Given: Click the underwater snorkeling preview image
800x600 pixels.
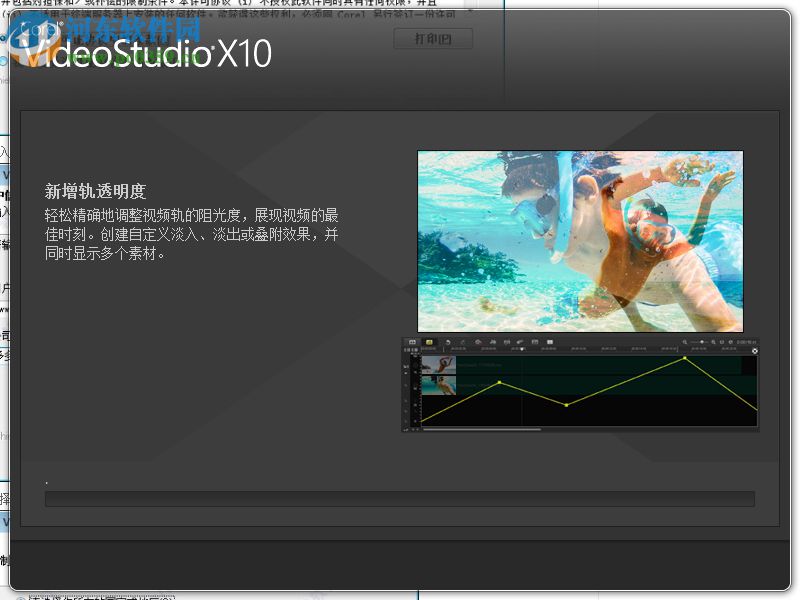Looking at the screenshot, I should click(580, 241).
